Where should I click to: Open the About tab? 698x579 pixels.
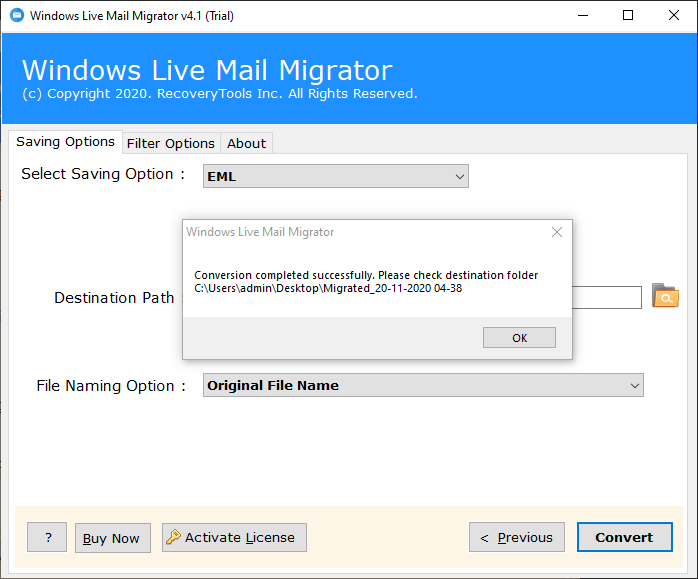coord(246,143)
